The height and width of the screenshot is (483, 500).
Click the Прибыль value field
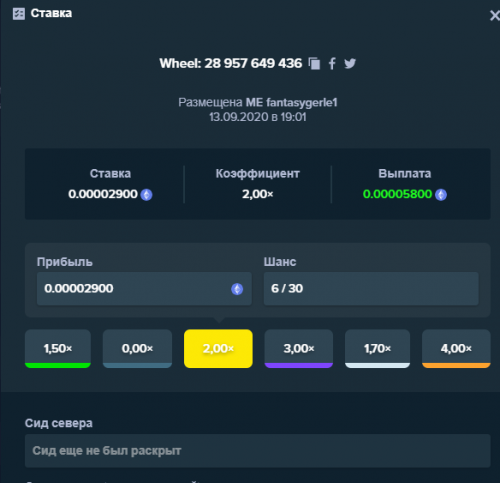click(144, 289)
